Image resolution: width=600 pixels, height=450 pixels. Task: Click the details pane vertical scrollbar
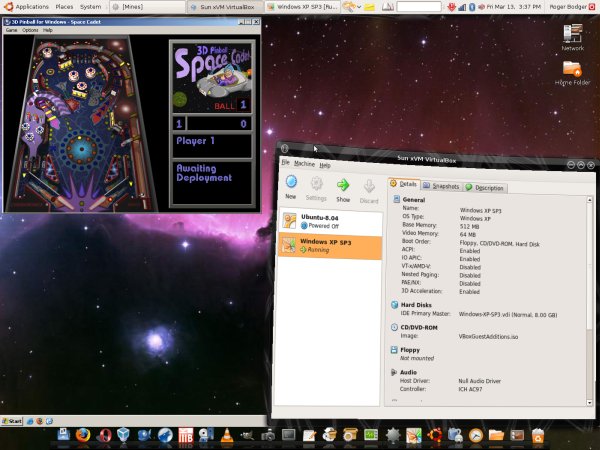589,302
